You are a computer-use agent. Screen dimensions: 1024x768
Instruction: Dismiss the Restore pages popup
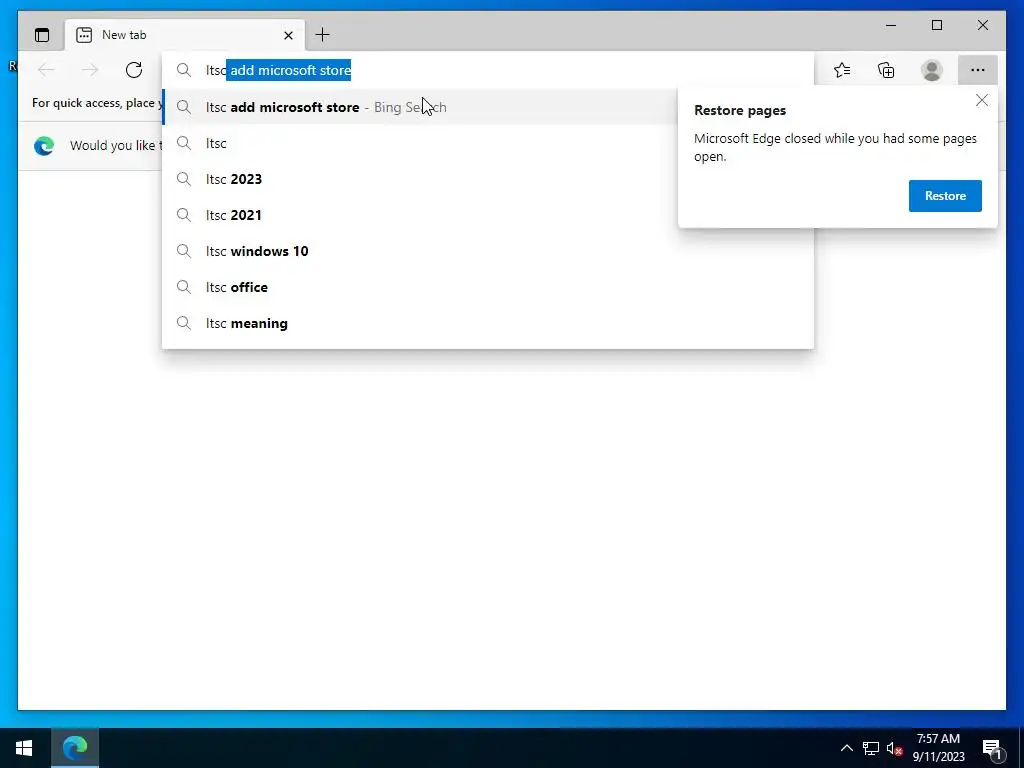point(982,101)
